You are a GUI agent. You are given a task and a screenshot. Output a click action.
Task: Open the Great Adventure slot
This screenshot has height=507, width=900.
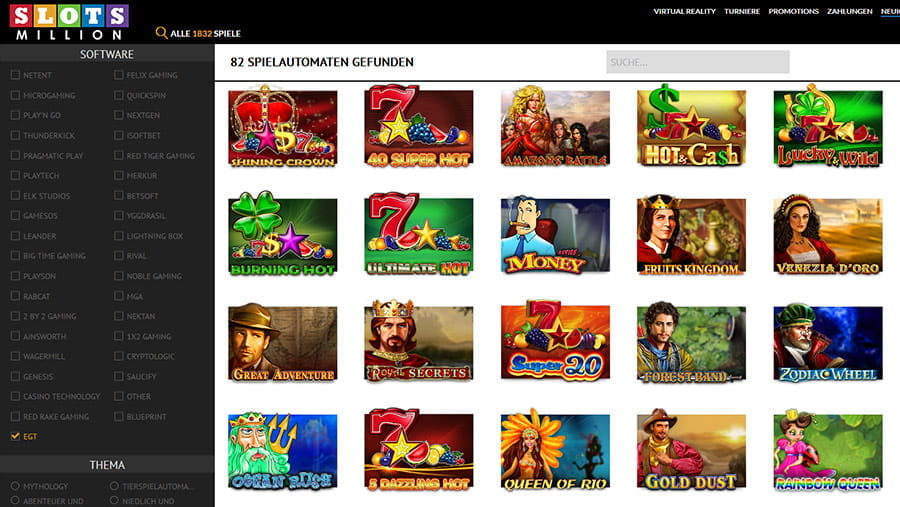pyautogui.click(x=282, y=342)
